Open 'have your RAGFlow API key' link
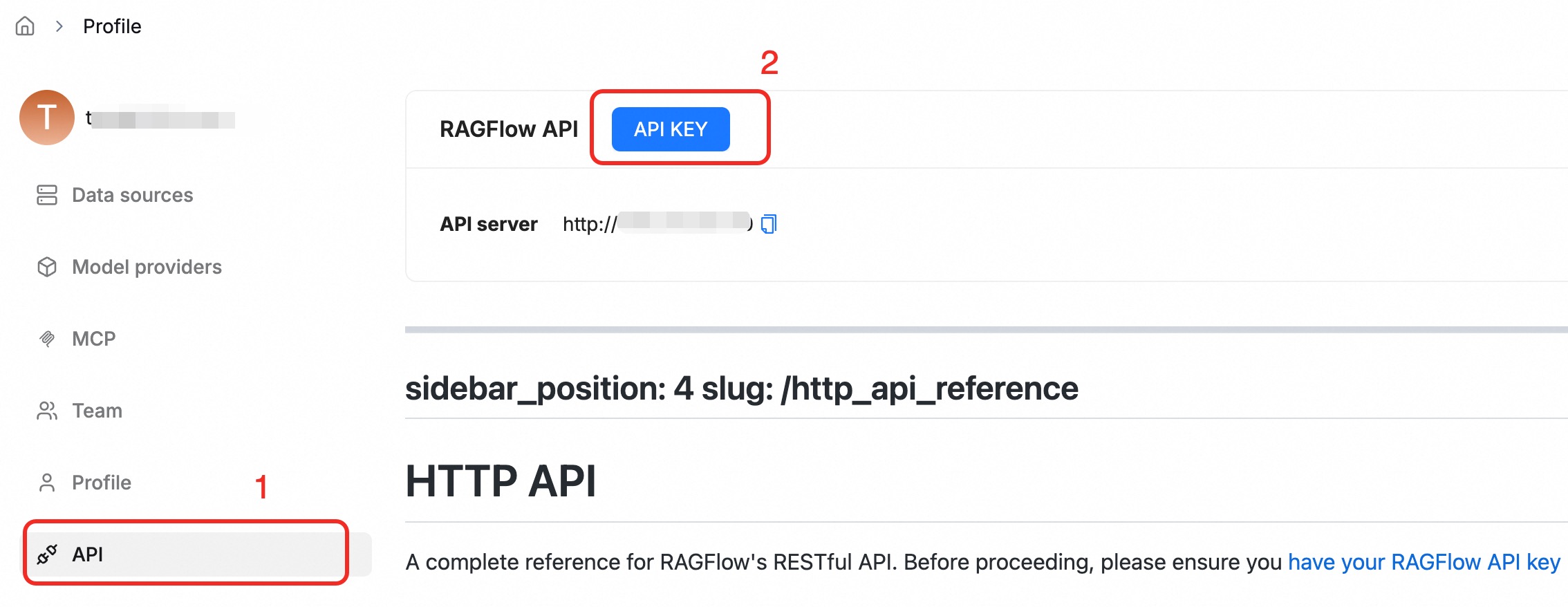This screenshot has height=607, width=1568. click(x=1424, y=562)
